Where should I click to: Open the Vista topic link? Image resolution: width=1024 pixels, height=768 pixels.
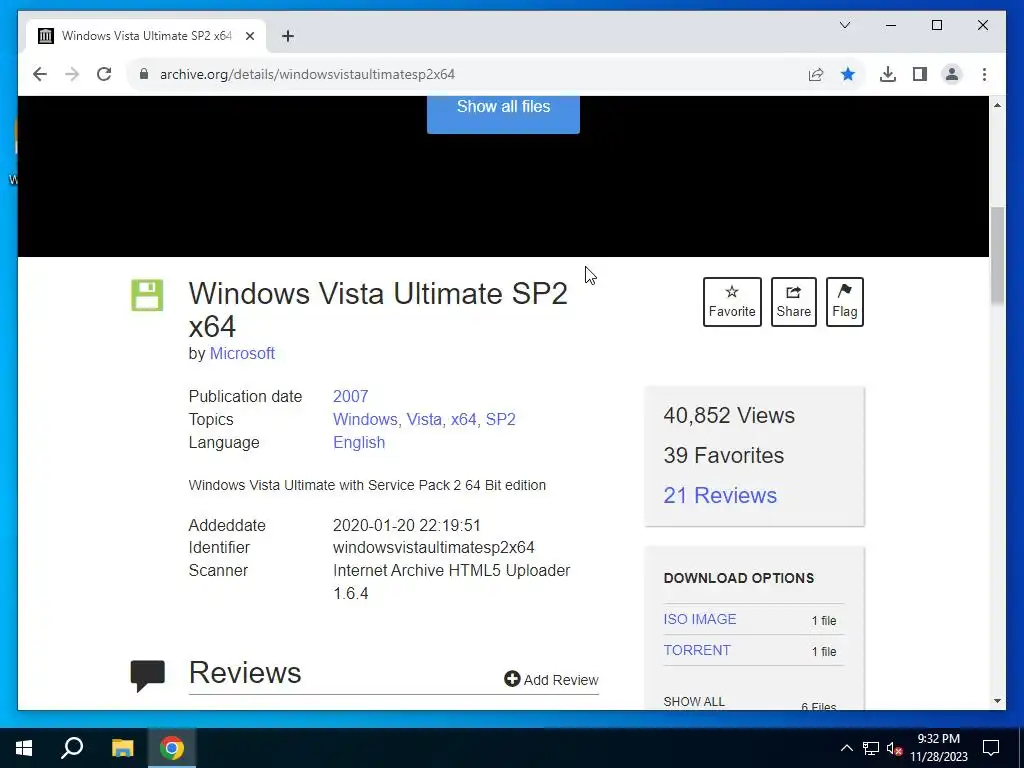point(424,419)
